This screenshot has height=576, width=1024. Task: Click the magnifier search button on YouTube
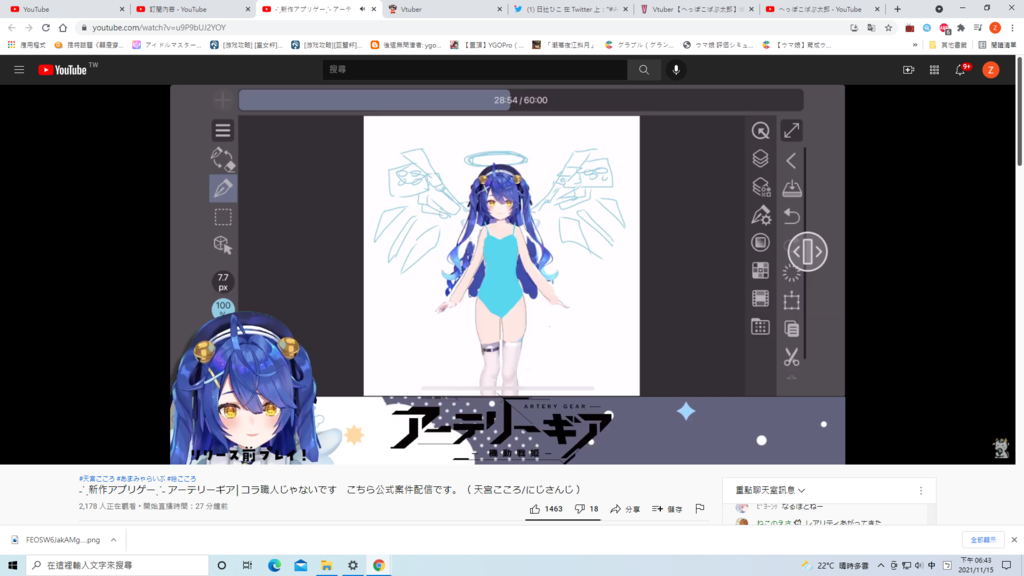[644, 70]
